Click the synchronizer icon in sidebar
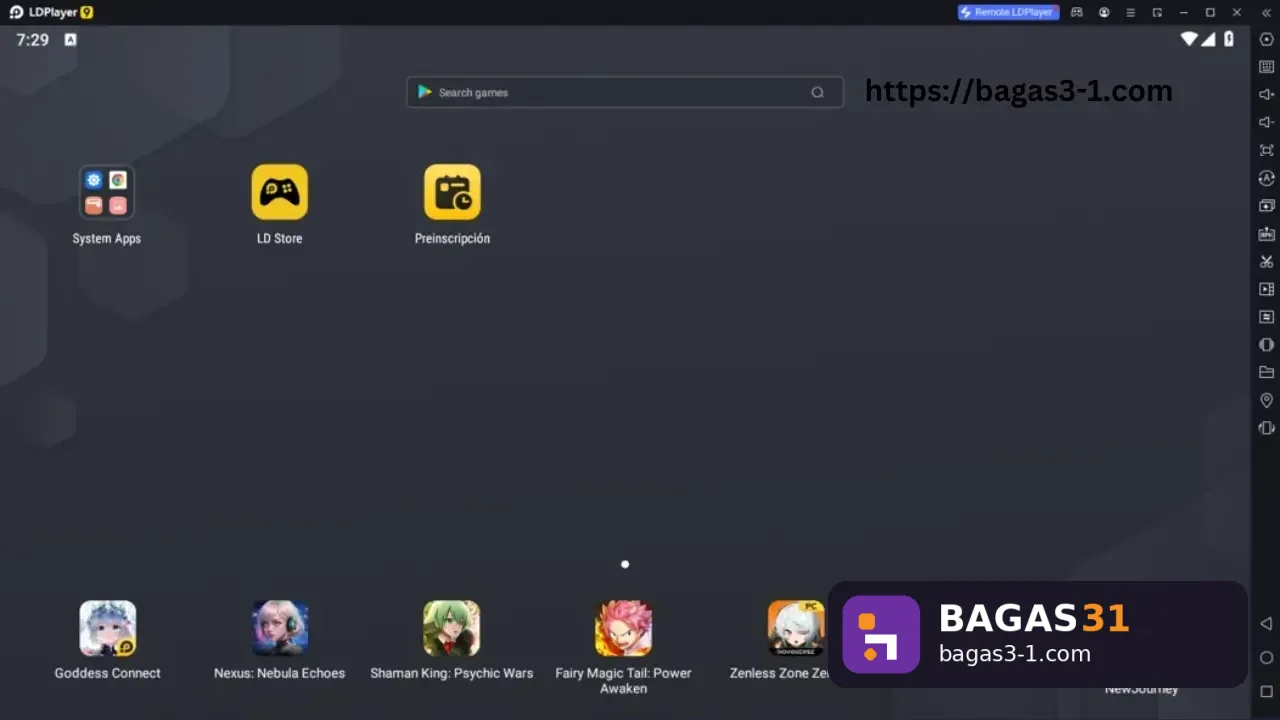 point(1266,316)
